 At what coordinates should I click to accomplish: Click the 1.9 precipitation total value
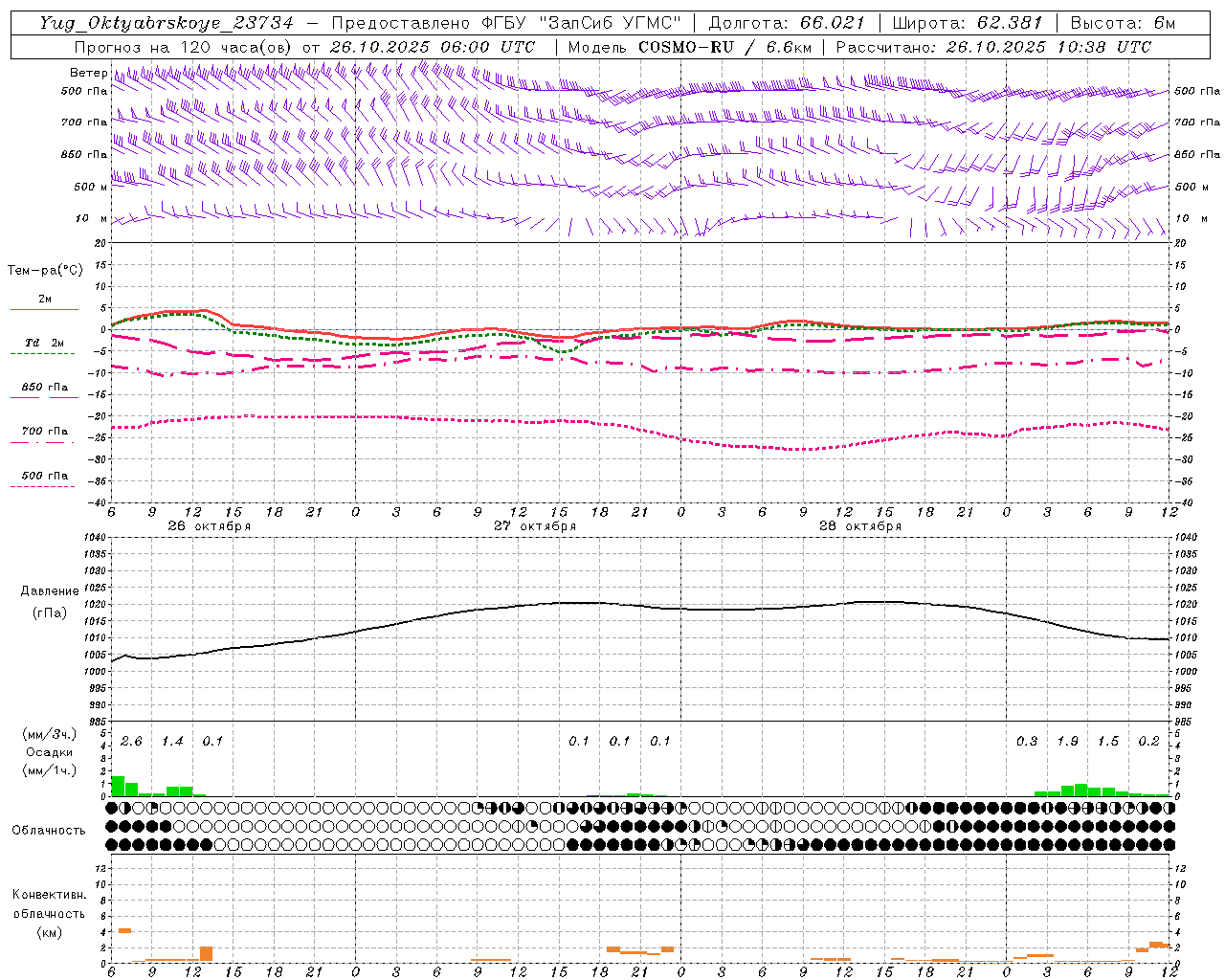coord(1067,742)
